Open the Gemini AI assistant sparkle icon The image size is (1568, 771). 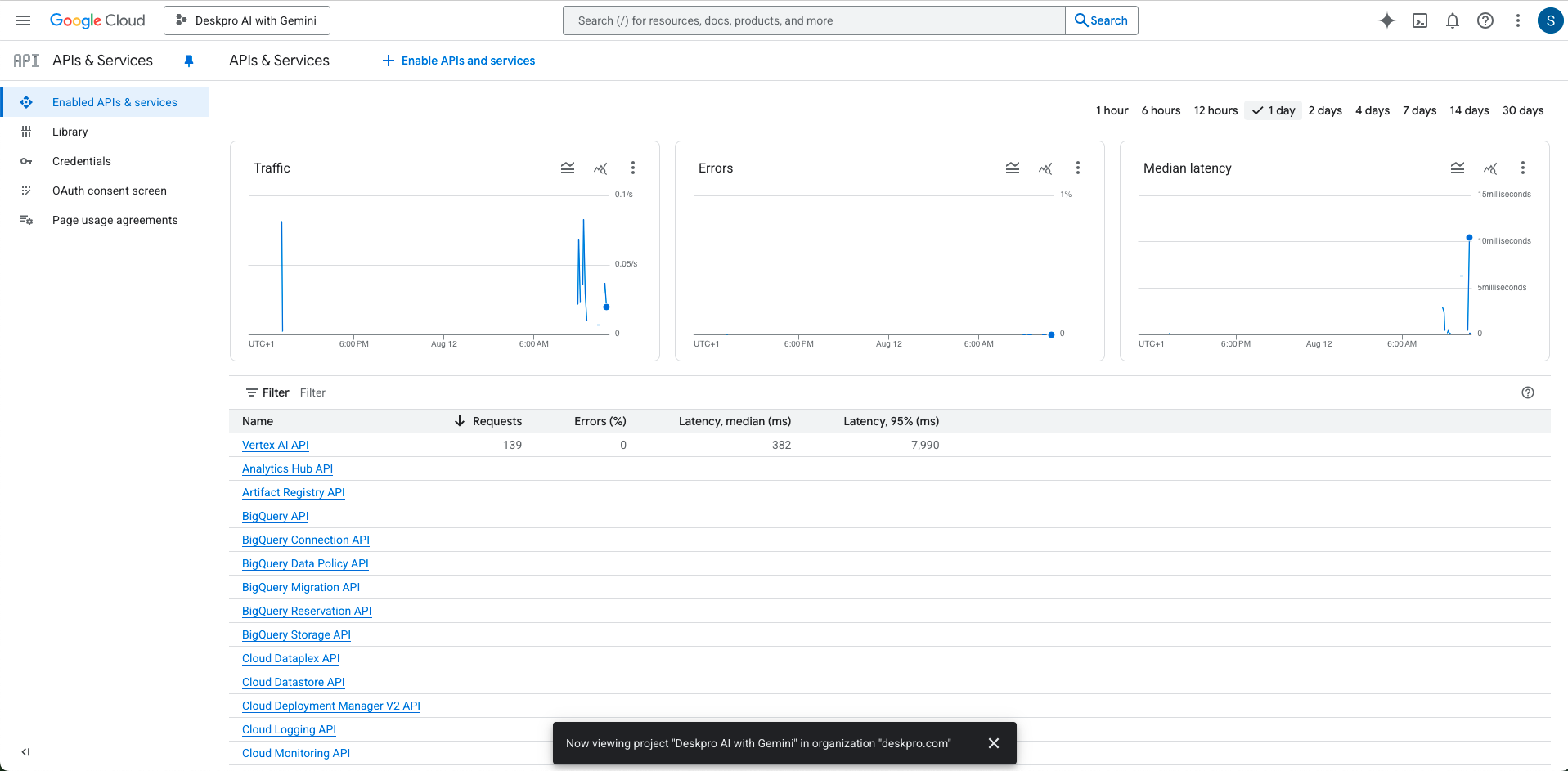[x=1386, y=20]
